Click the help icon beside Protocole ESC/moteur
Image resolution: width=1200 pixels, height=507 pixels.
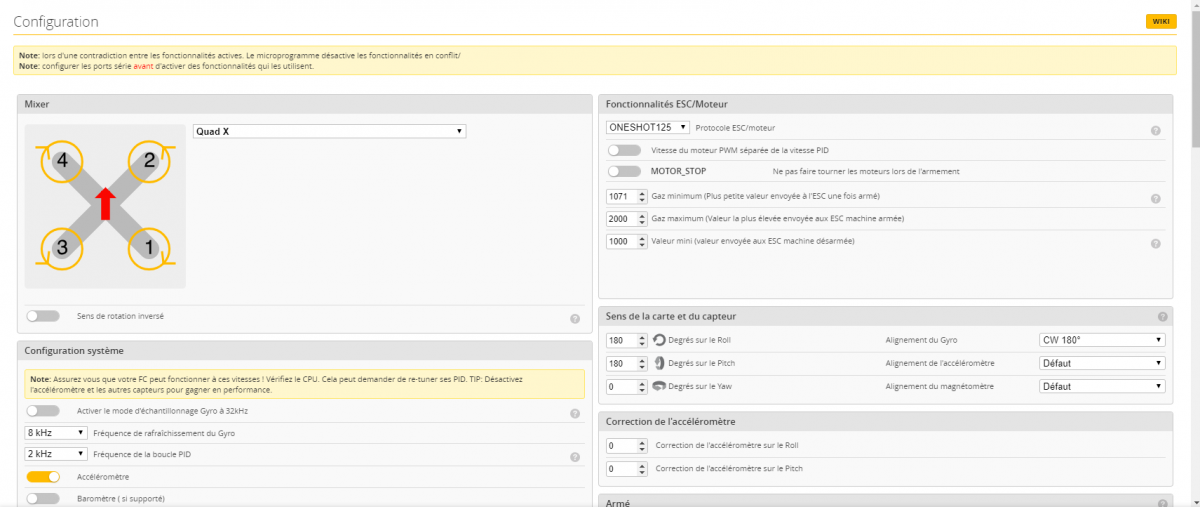1155,131
